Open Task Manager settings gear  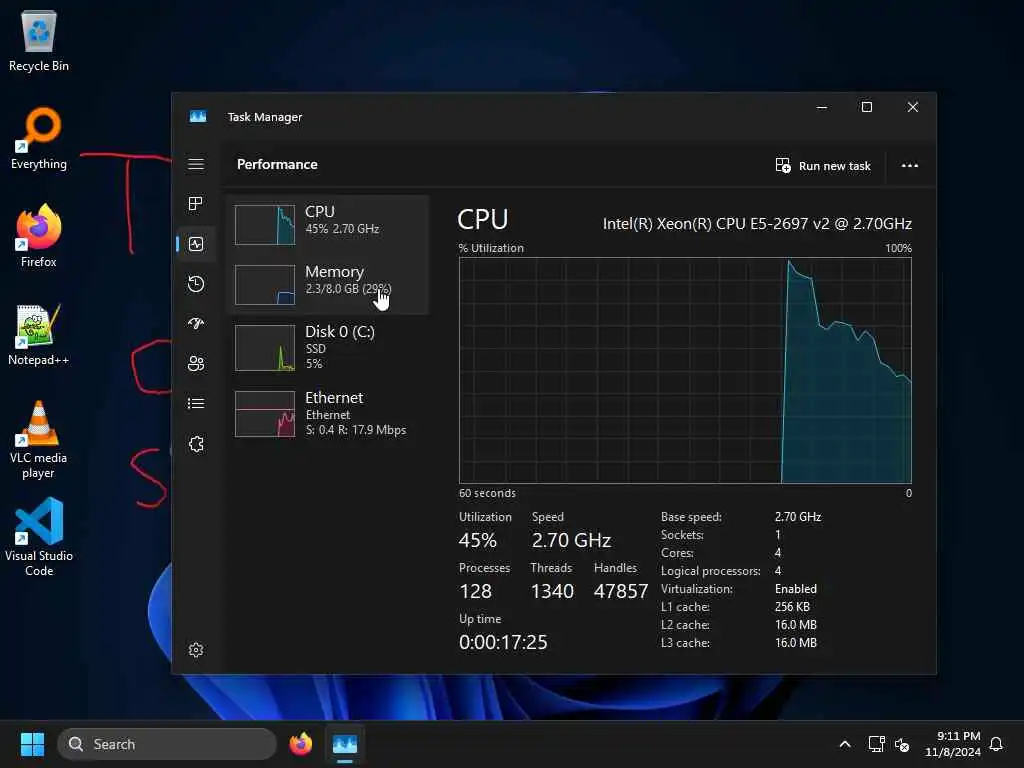[x=196, y=650]
